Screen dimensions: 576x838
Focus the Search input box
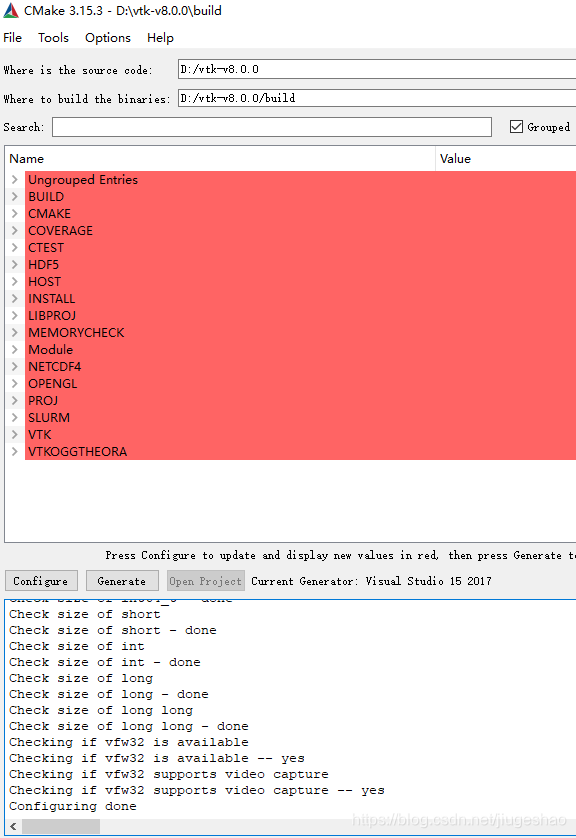[x=271, y=127]
